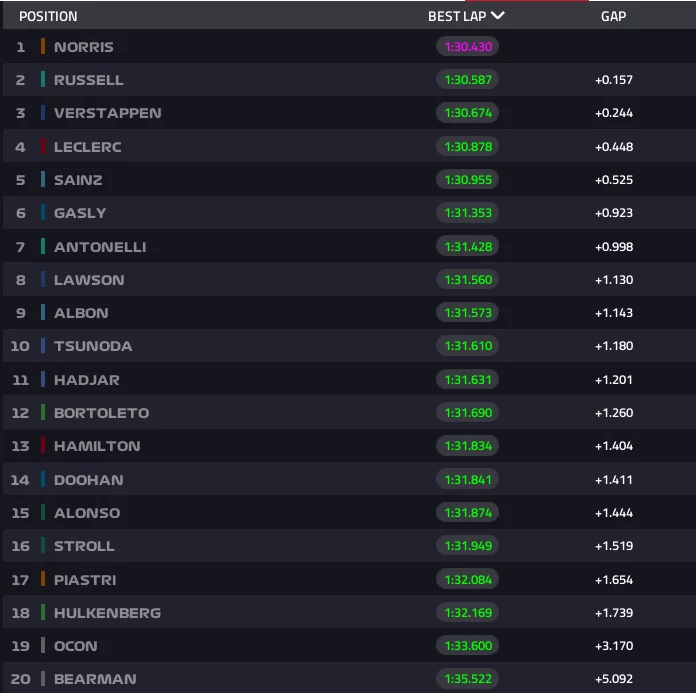Screen dimensions: 696x693
Task: Select the HAMILTON driver name
Action: pos(97,446)
